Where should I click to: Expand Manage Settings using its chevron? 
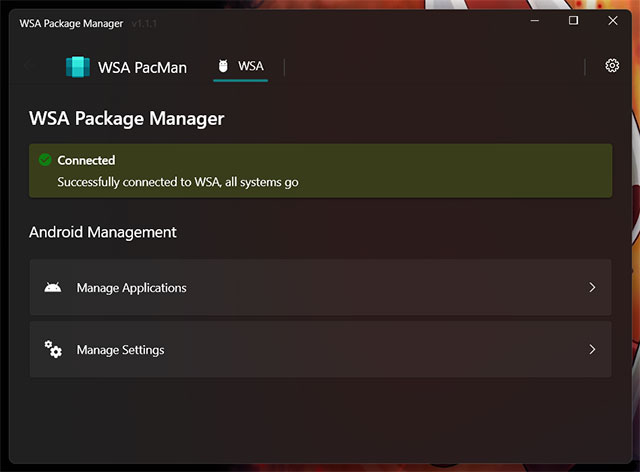point(592,350)
